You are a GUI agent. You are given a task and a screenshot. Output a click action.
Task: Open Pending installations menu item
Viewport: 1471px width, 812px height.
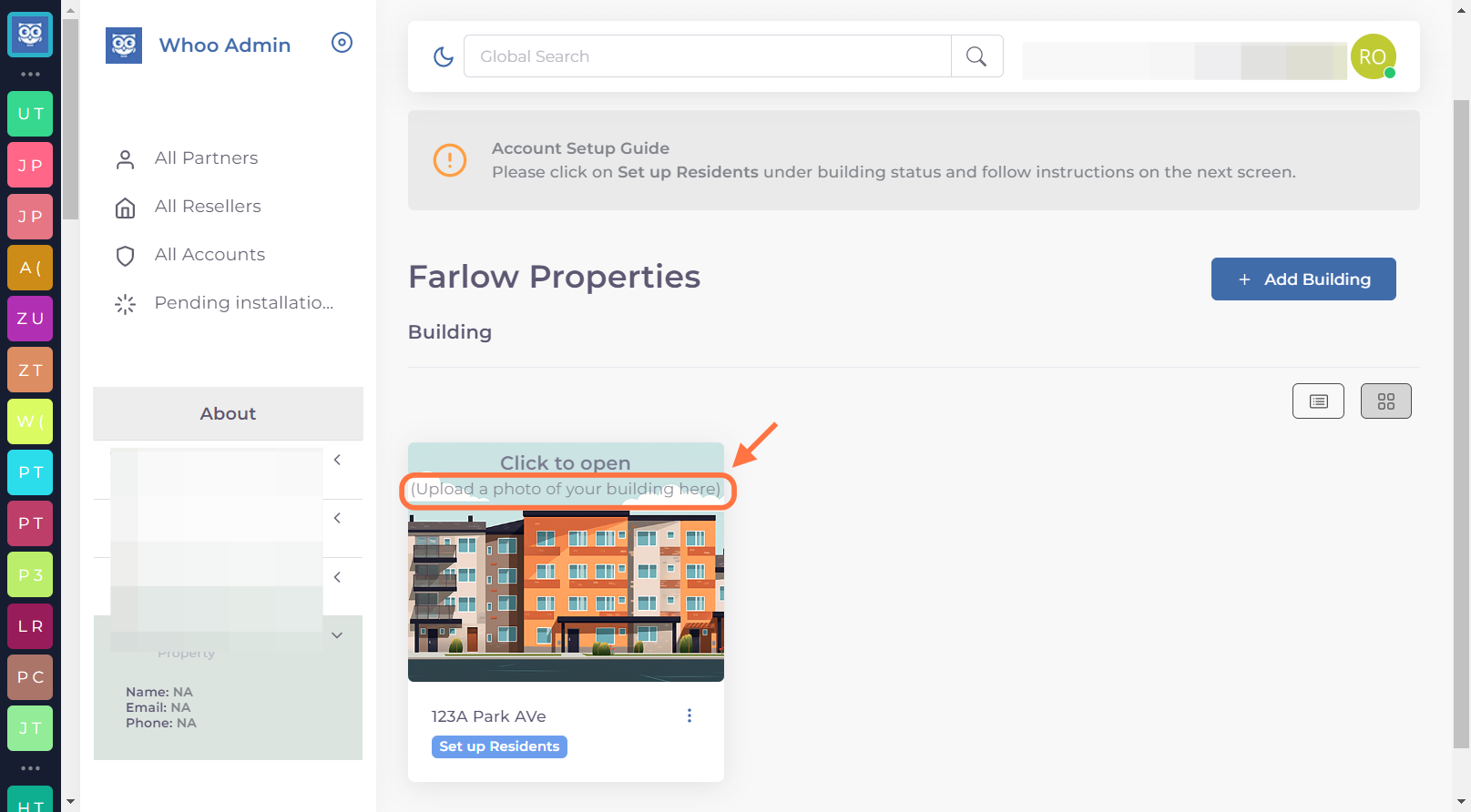225,303
